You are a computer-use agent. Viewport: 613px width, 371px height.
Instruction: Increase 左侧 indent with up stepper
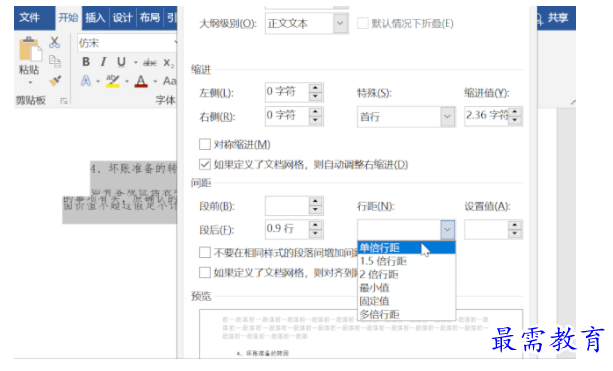tap(315, 88)
